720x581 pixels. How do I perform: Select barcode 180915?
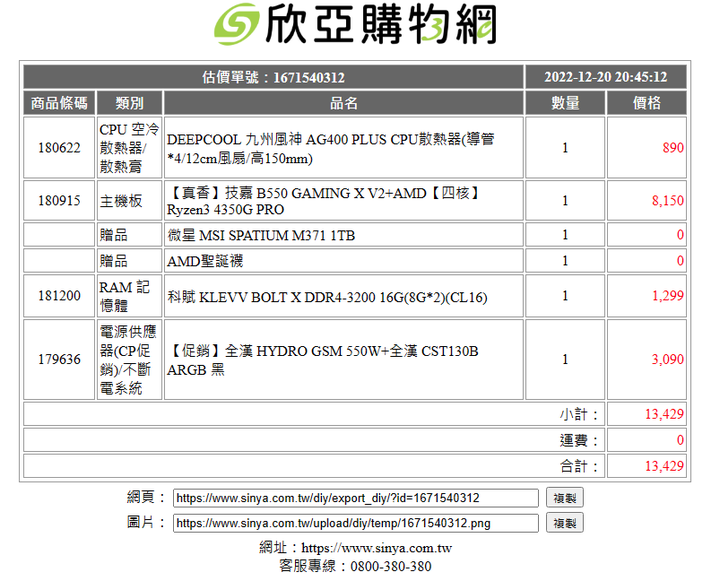pos(59,201)
